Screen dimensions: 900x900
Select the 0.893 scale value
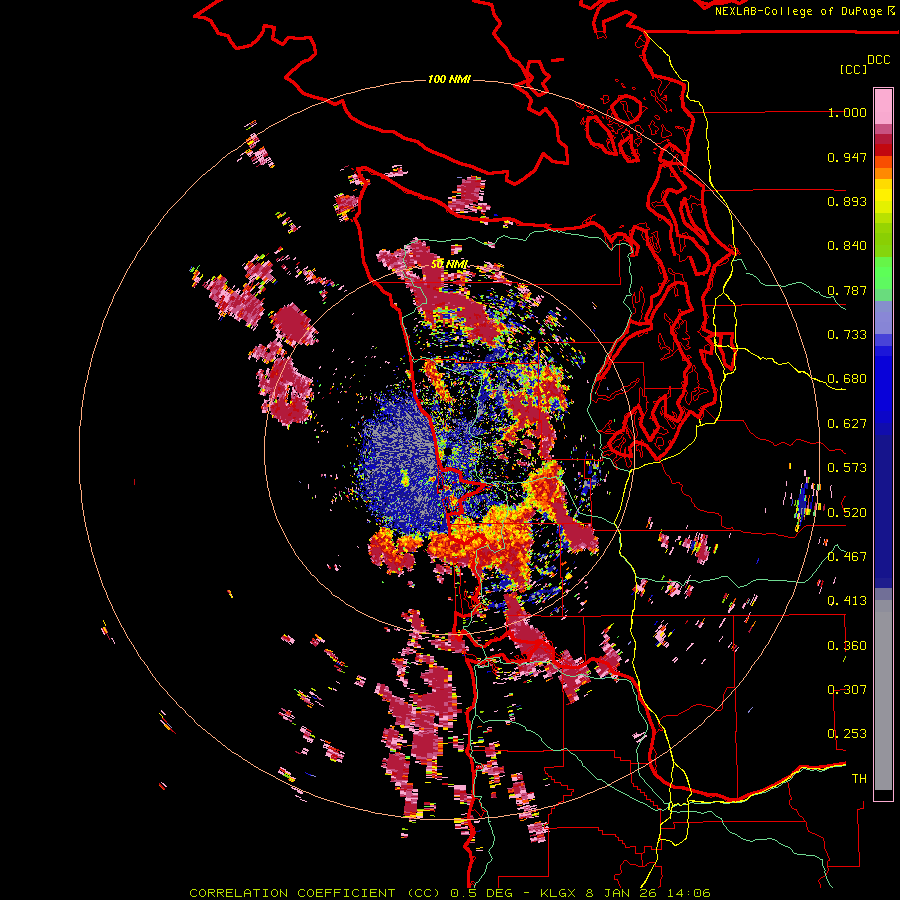pyautogui.click(x=847, y=201)
